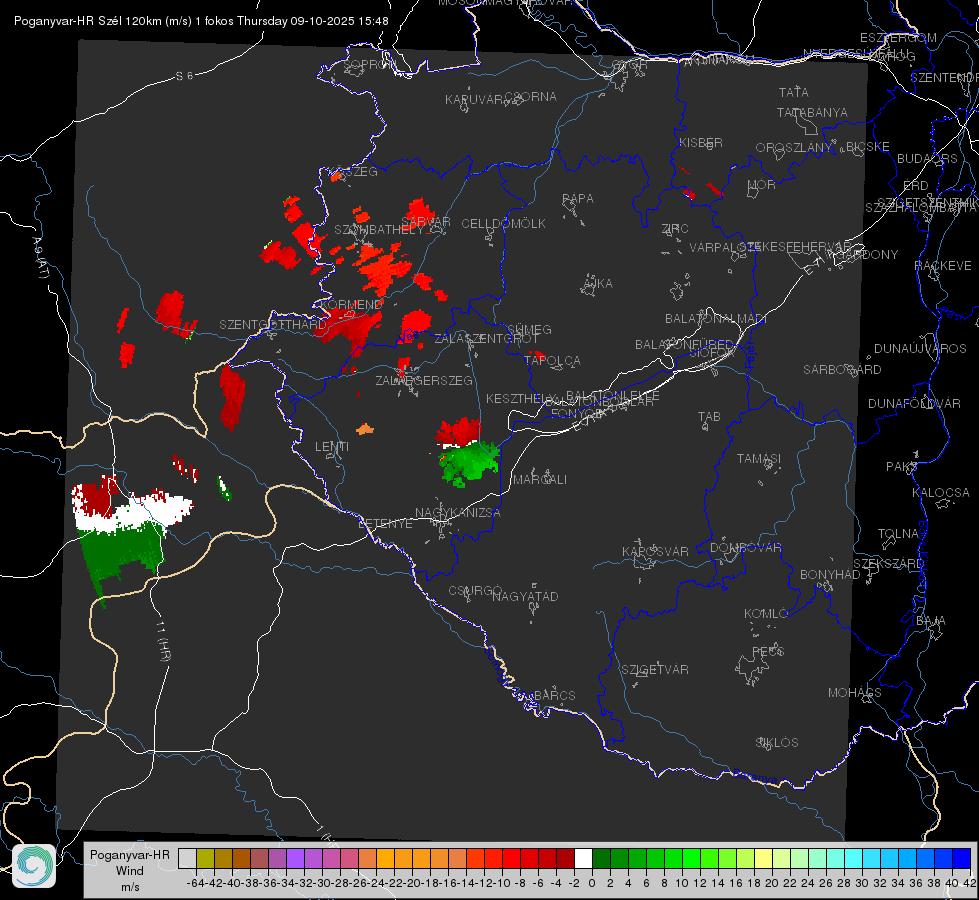Click the BAJA label

coord(931,621)
